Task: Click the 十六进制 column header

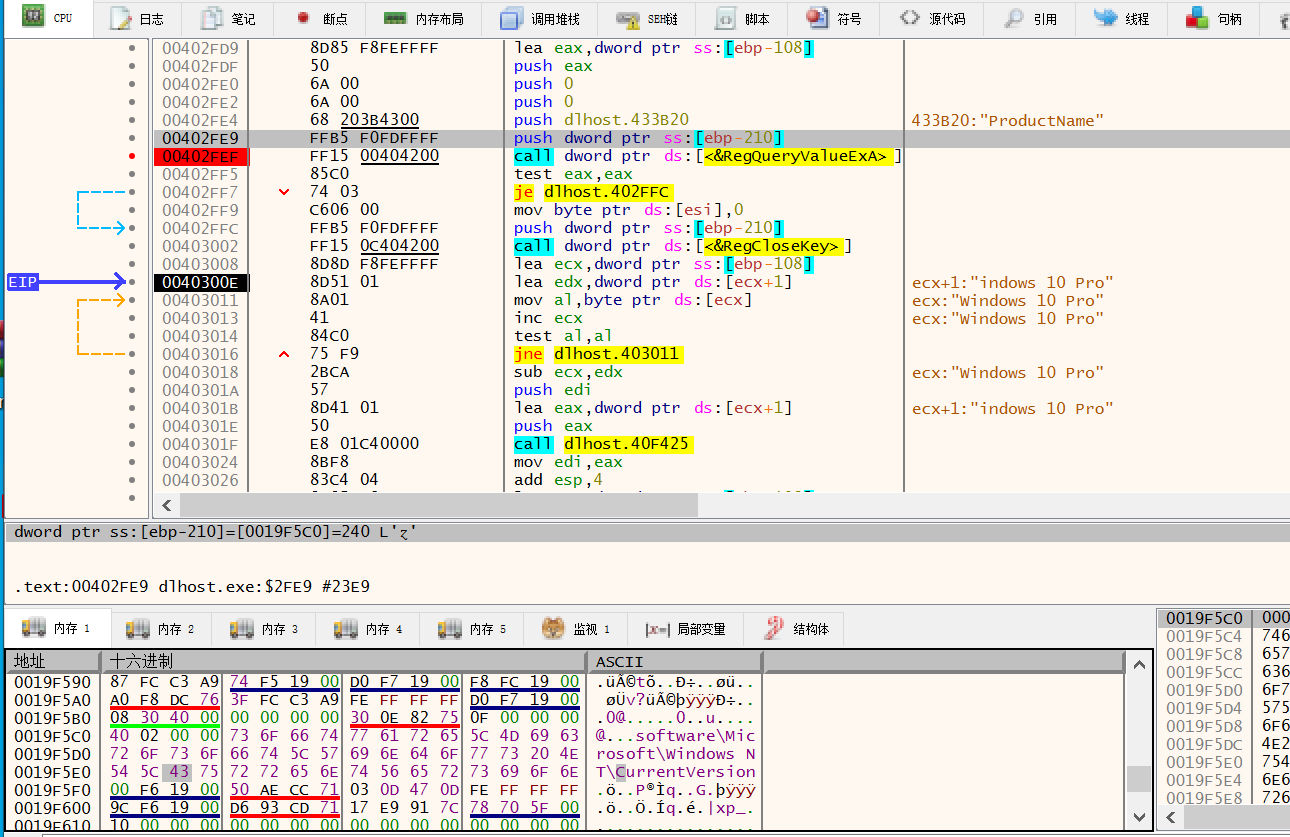Action: (344, 661)
